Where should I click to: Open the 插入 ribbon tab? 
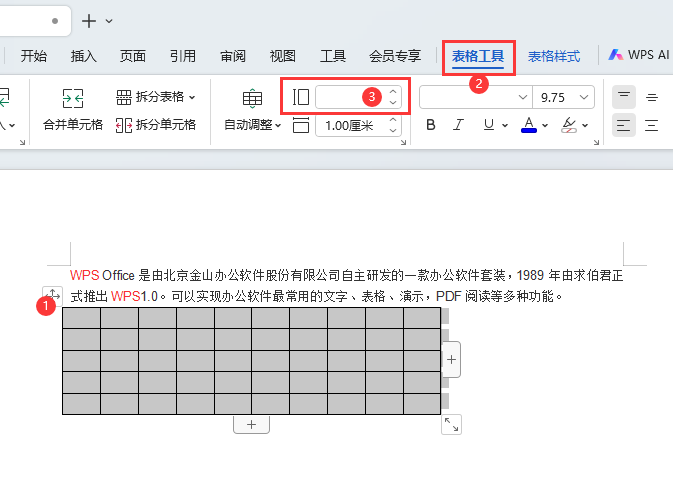point(84,56)
